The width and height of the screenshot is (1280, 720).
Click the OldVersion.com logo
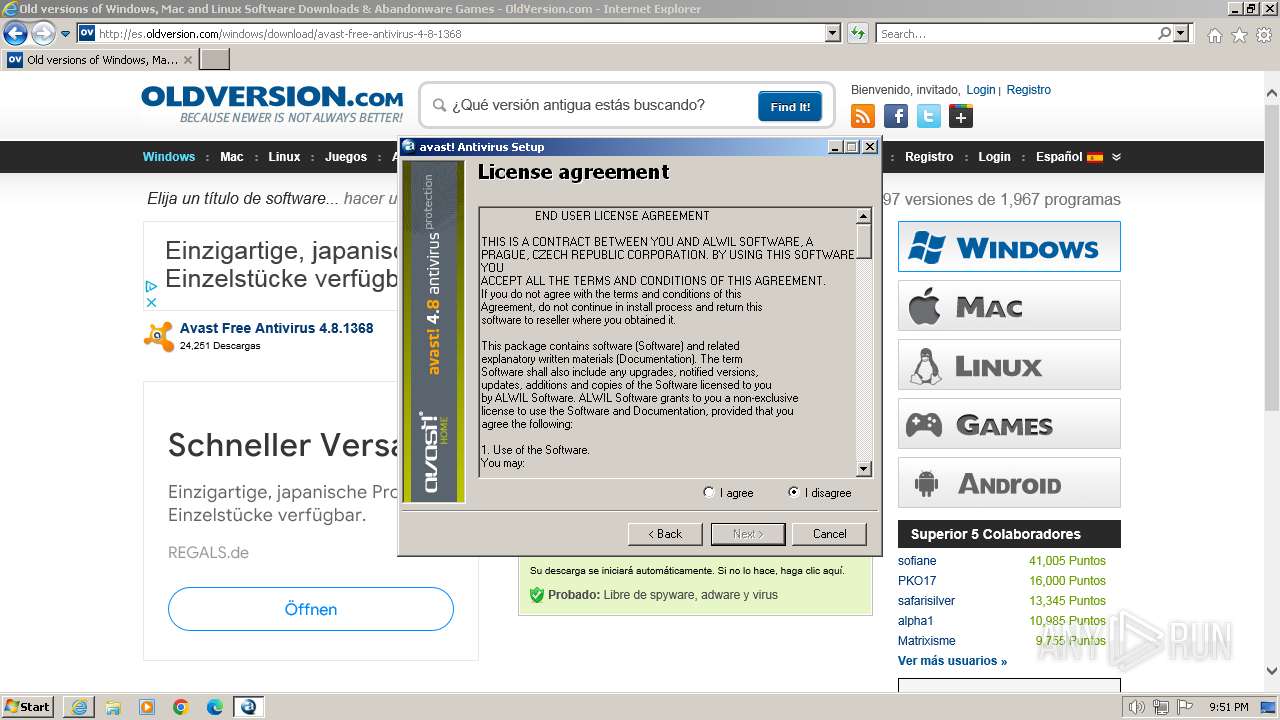(x=272, y=104)
